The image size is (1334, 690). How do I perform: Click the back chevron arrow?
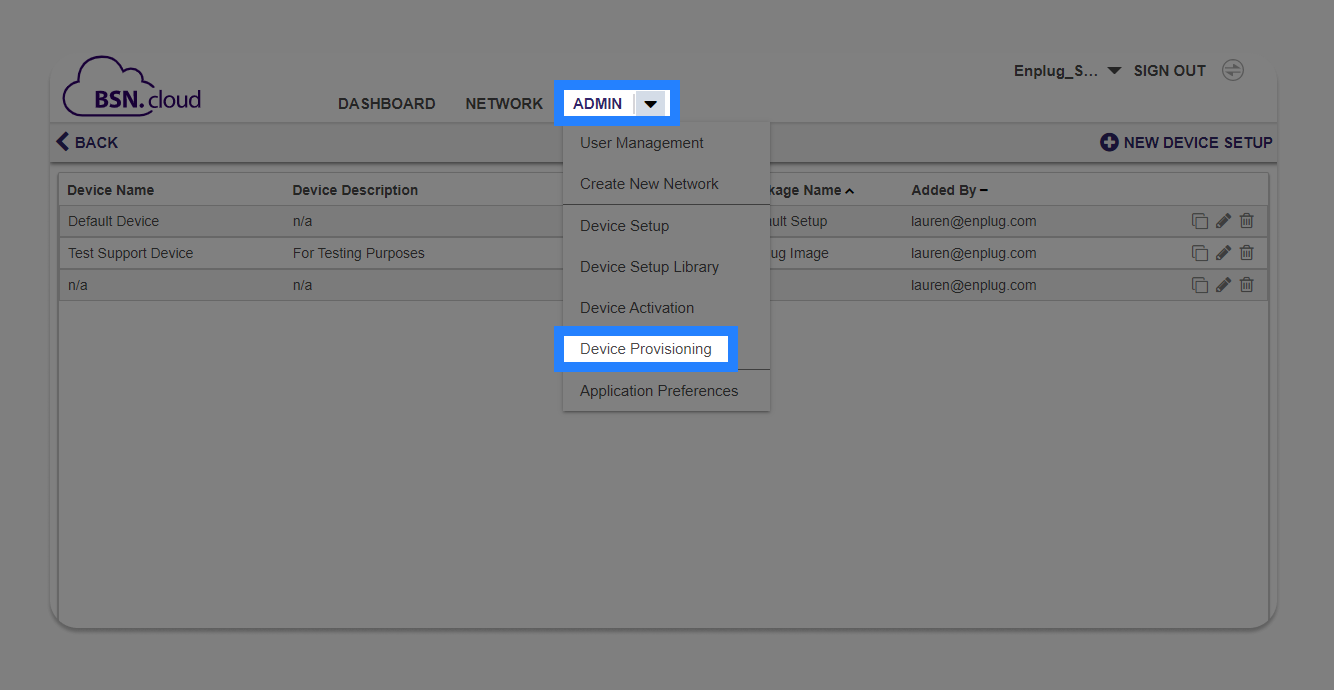point(61,142)
